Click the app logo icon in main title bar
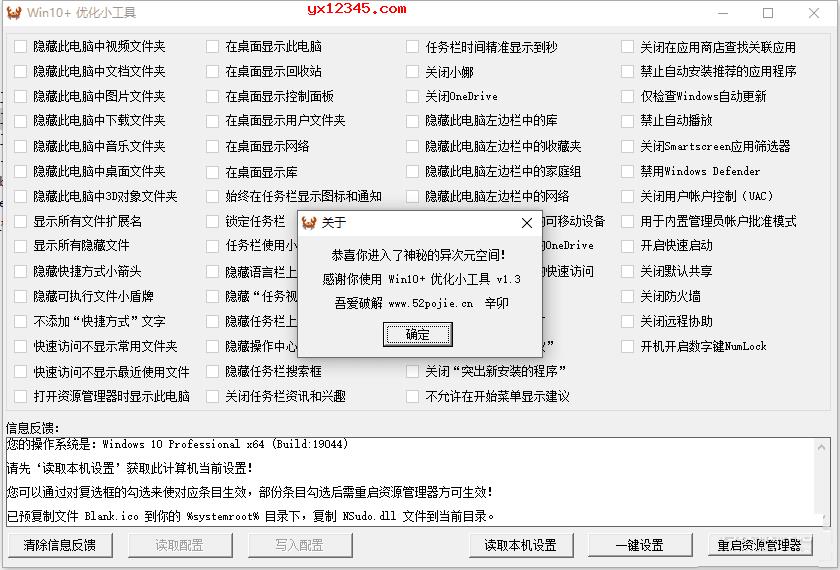The image size is (840, 570). [x=14, y=12]
